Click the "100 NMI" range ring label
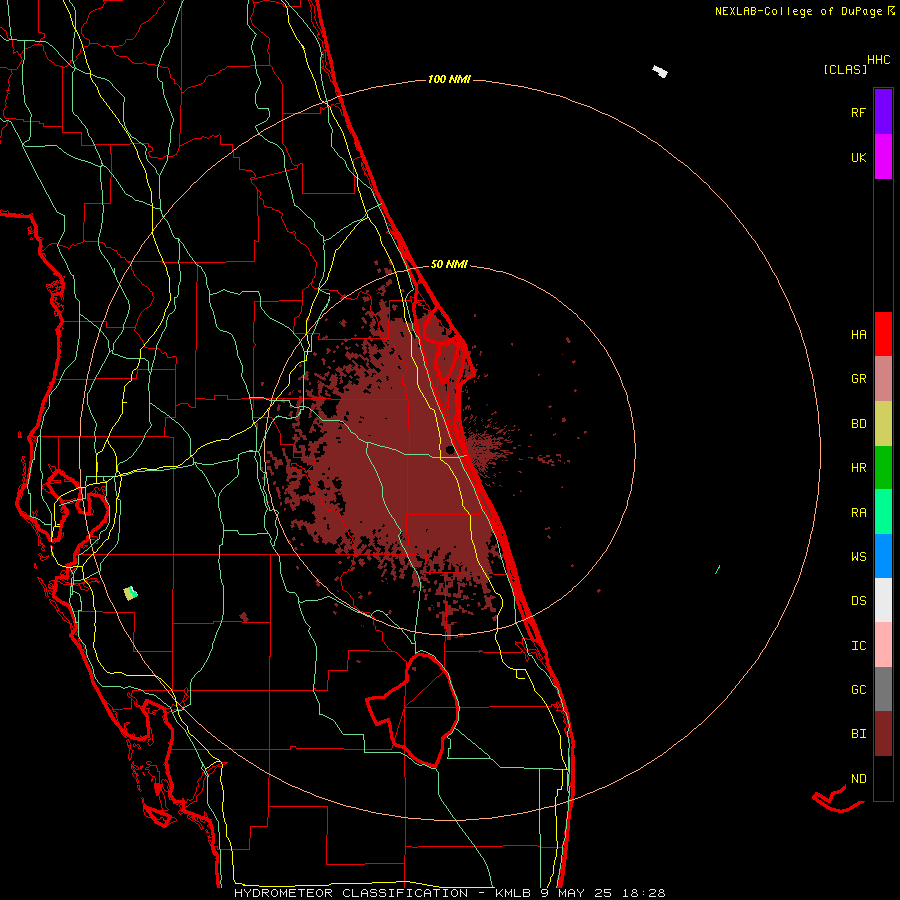This screenshot has width=900, height=900. (x=449, y=79)
